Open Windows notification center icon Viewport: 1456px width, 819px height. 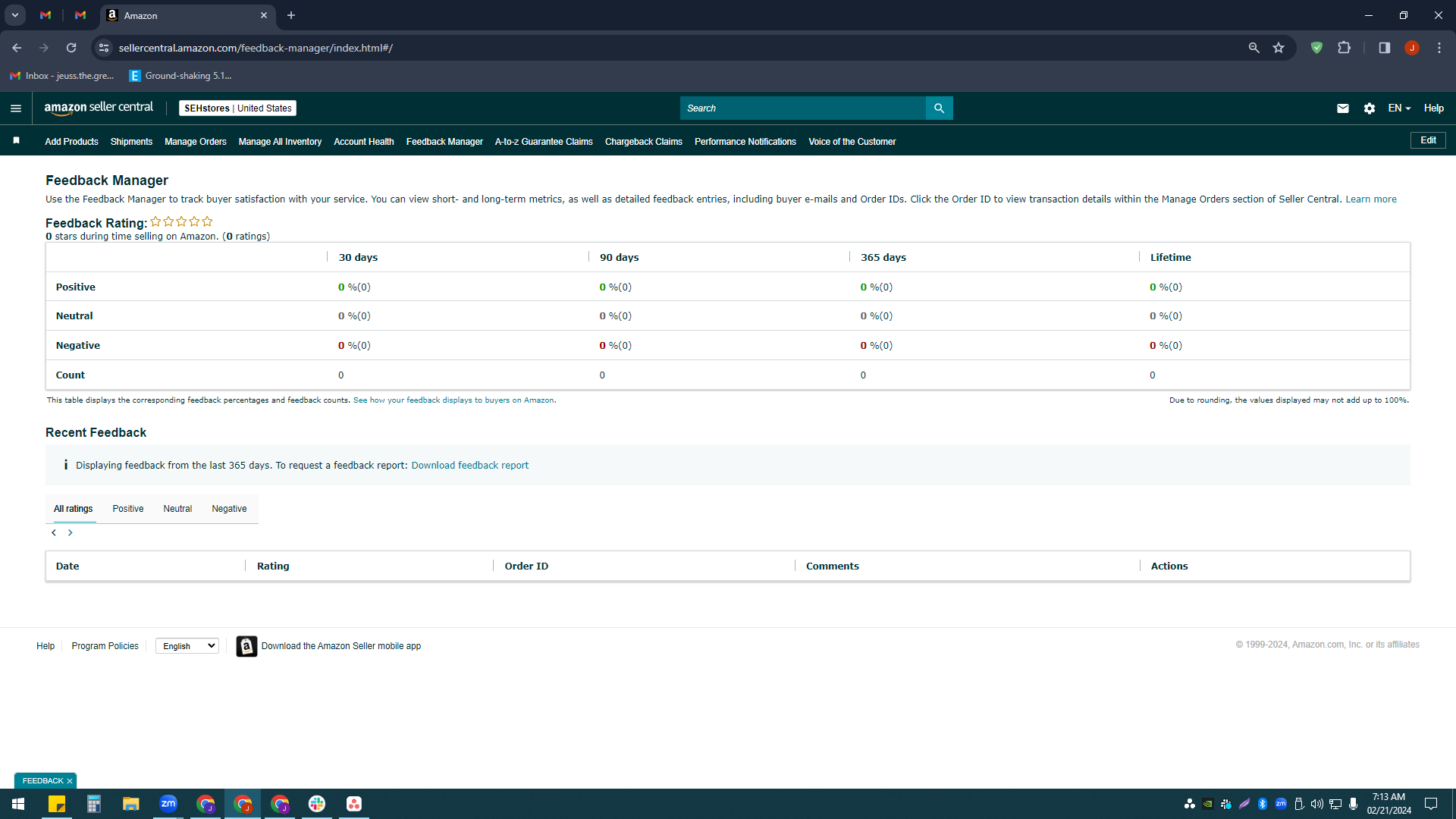1431,804
